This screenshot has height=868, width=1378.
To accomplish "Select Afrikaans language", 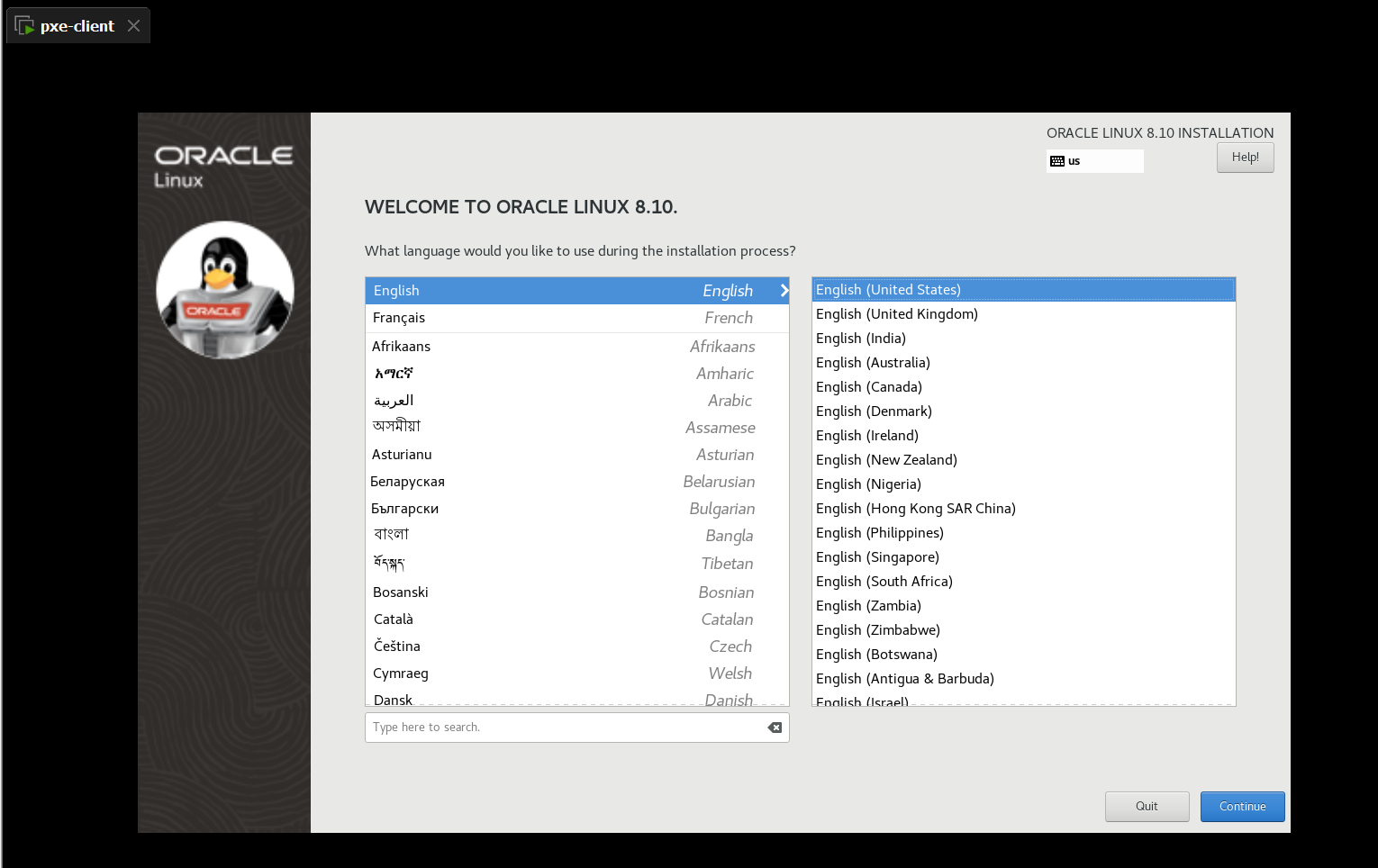I will pos(577,347).
